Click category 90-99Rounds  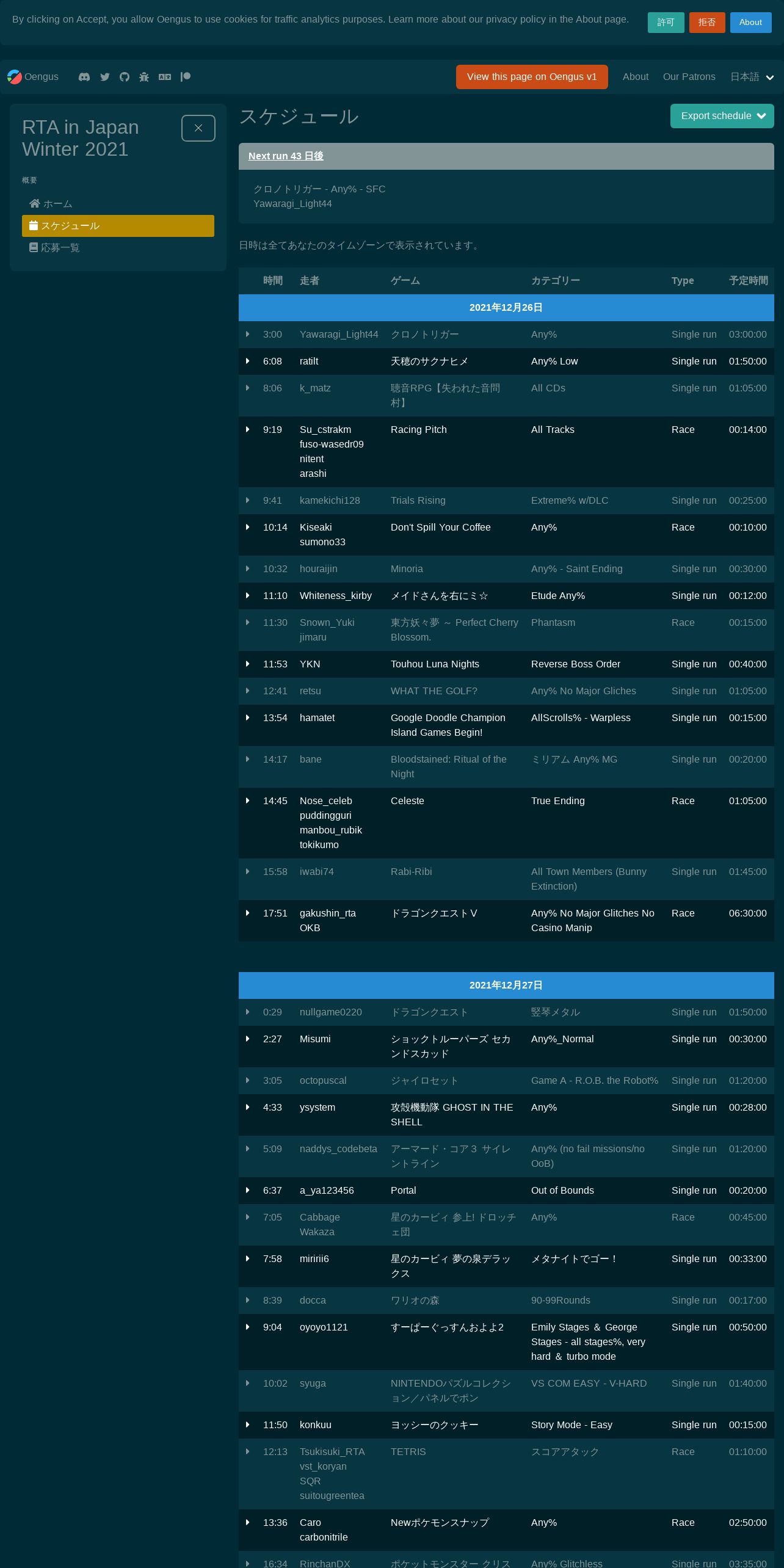(561, 1301)
